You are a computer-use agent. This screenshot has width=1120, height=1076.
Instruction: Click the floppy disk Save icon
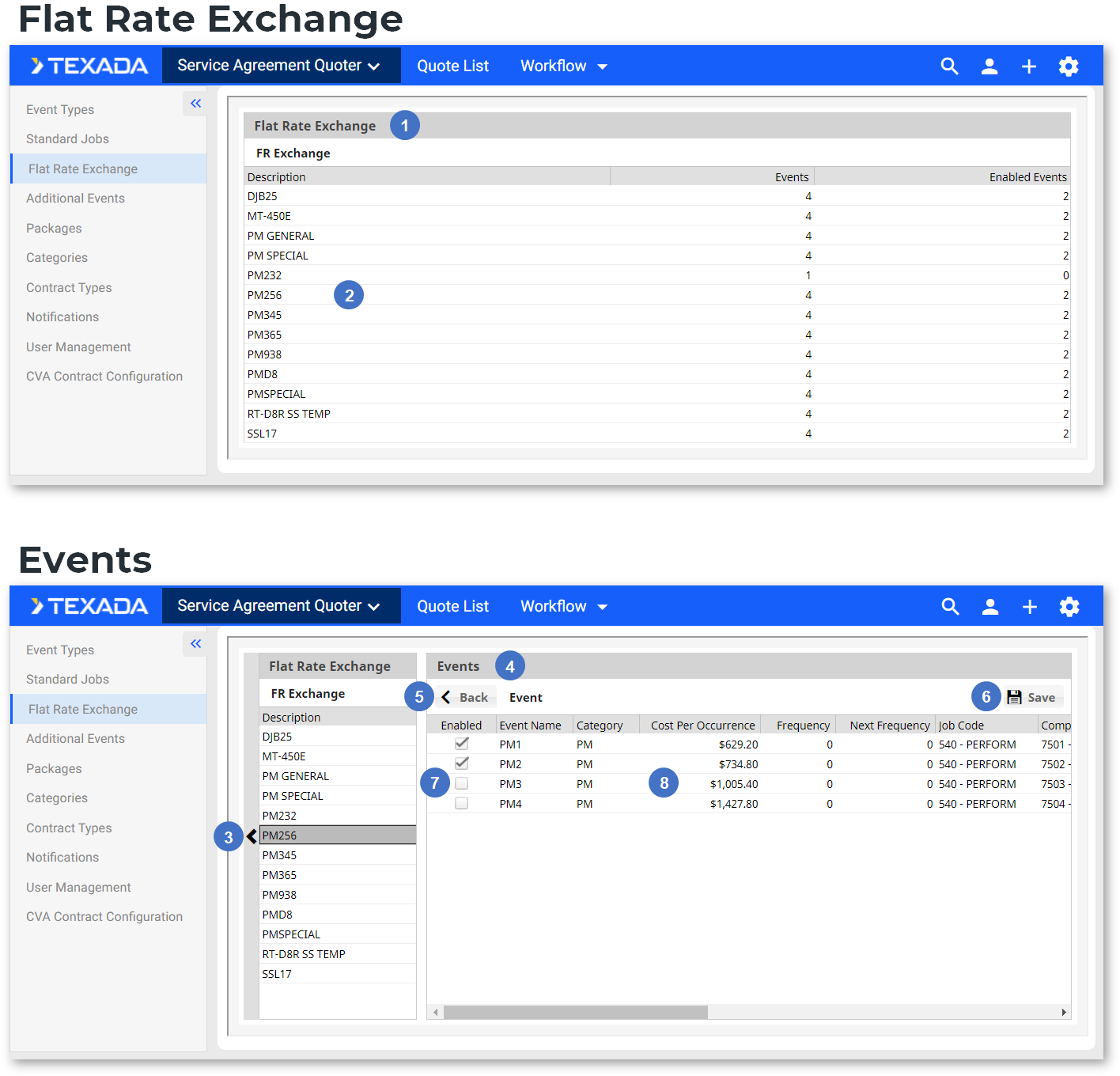coord(1016,697)
